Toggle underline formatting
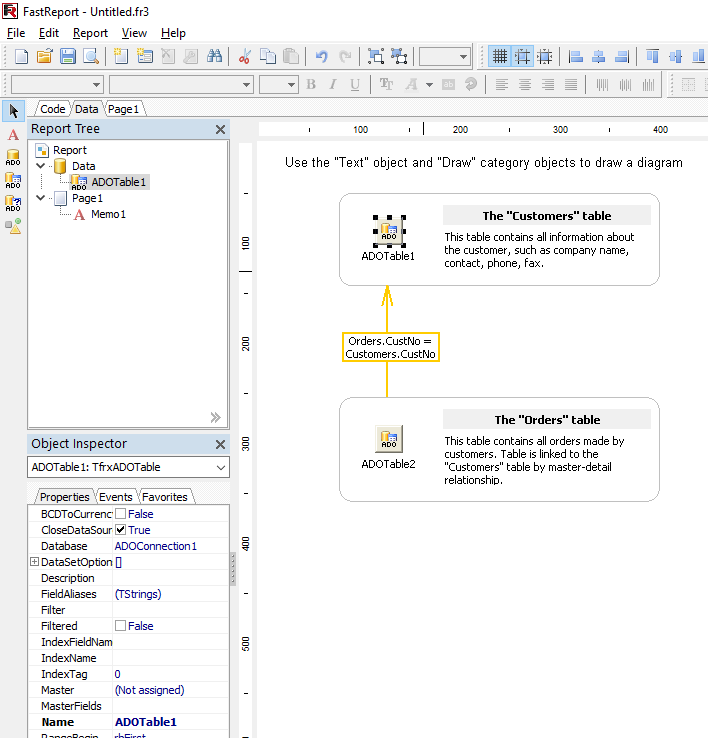This screenshot has width=708, height=738. click(355, 85)
